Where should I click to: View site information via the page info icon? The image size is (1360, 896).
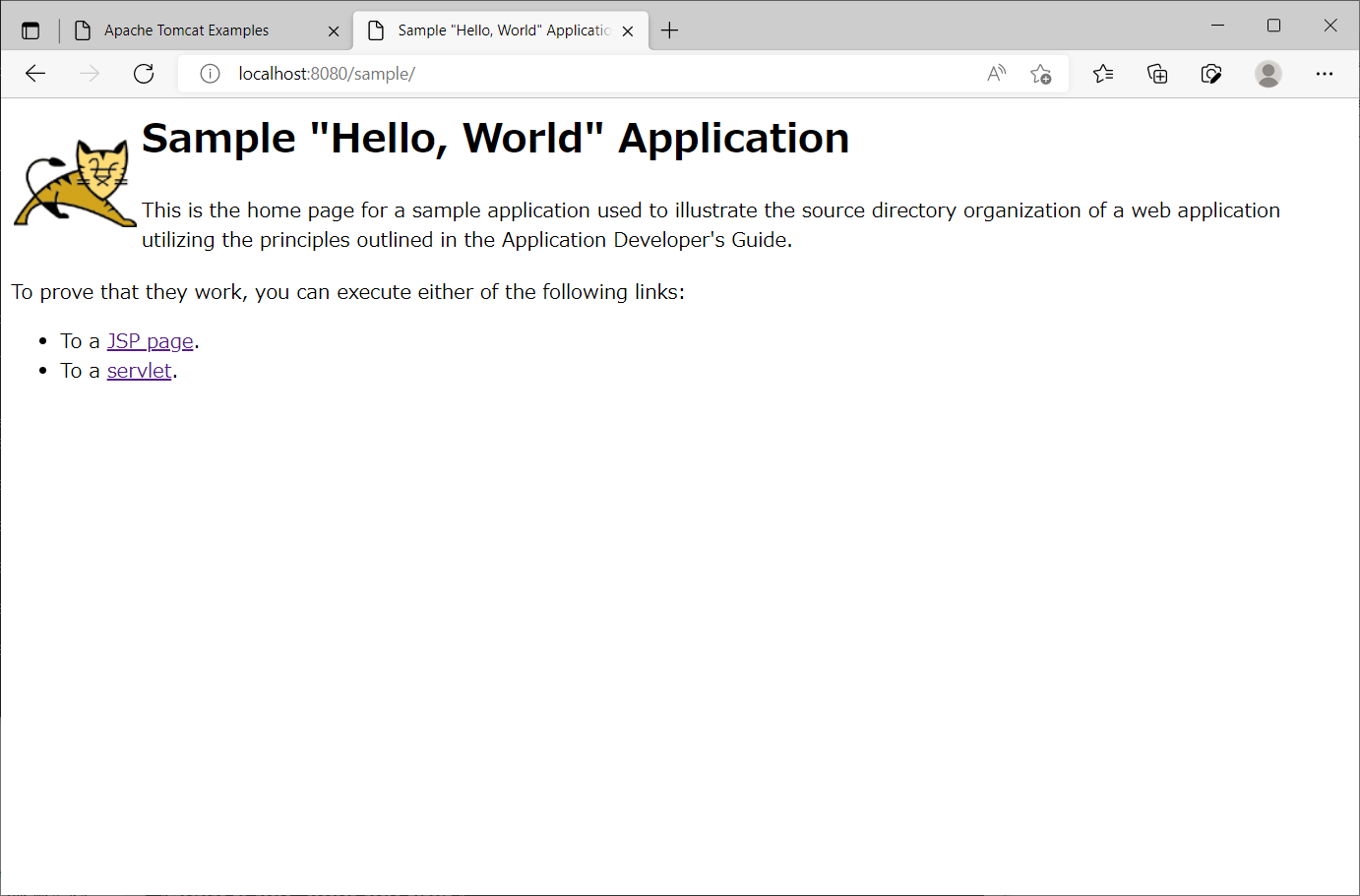[x=210, y=73]
